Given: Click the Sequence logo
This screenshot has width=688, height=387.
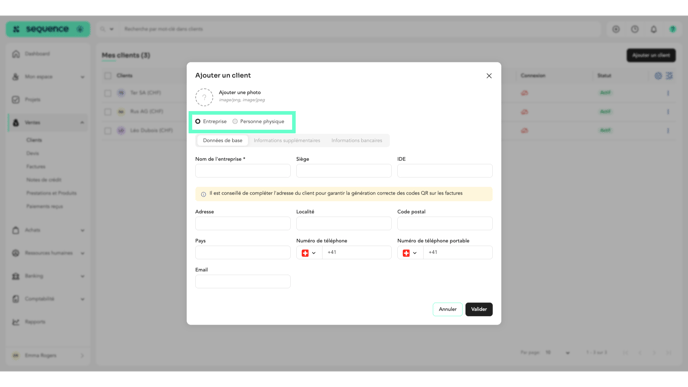Looking at the screenshot, I should pyautogui.click(x=42, y=29).
